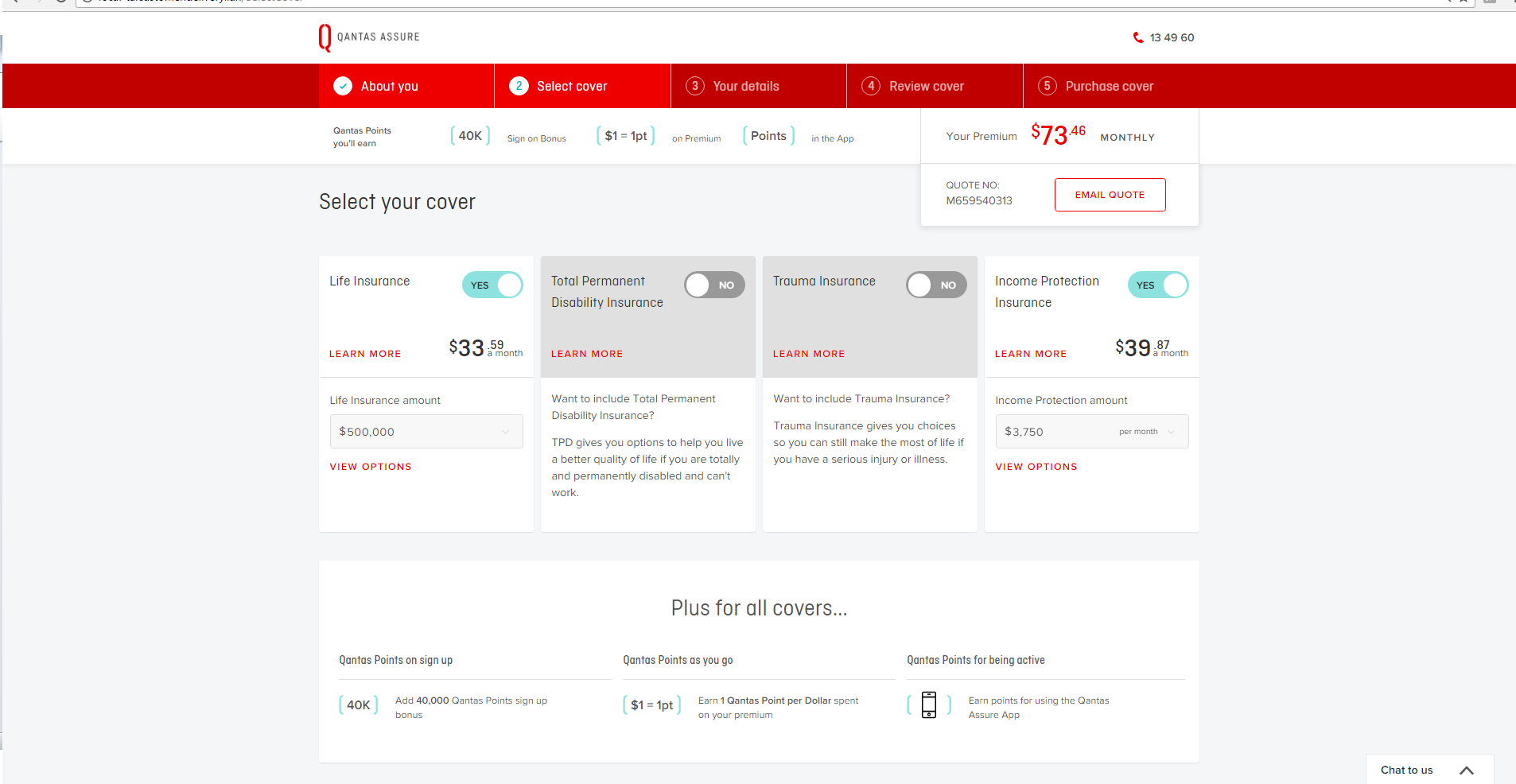Click the 40K badge under sign up
The width and height of the screenshot is (1516, 784).
(359, 705)
